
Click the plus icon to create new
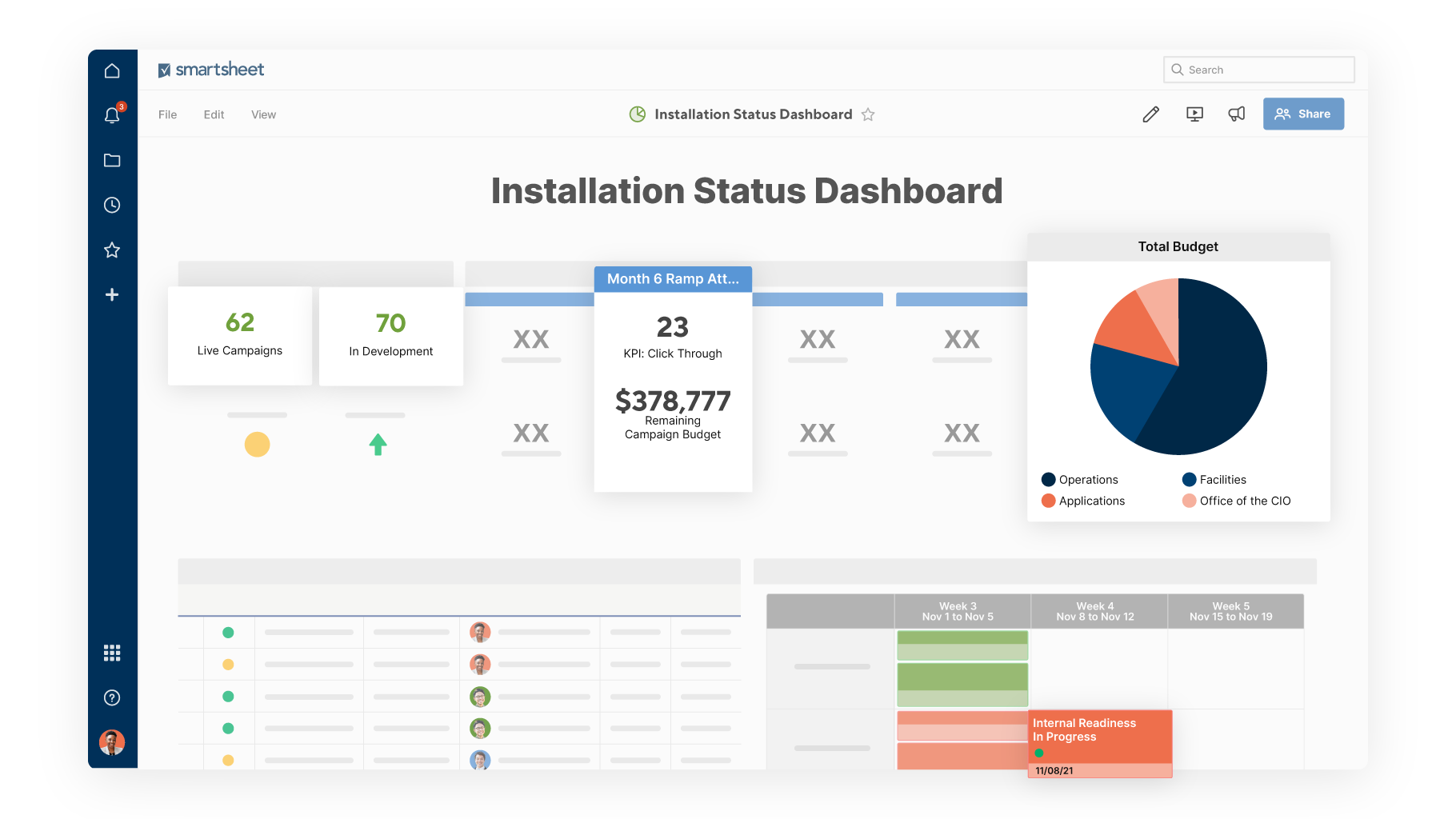click(x=112, y=295)
